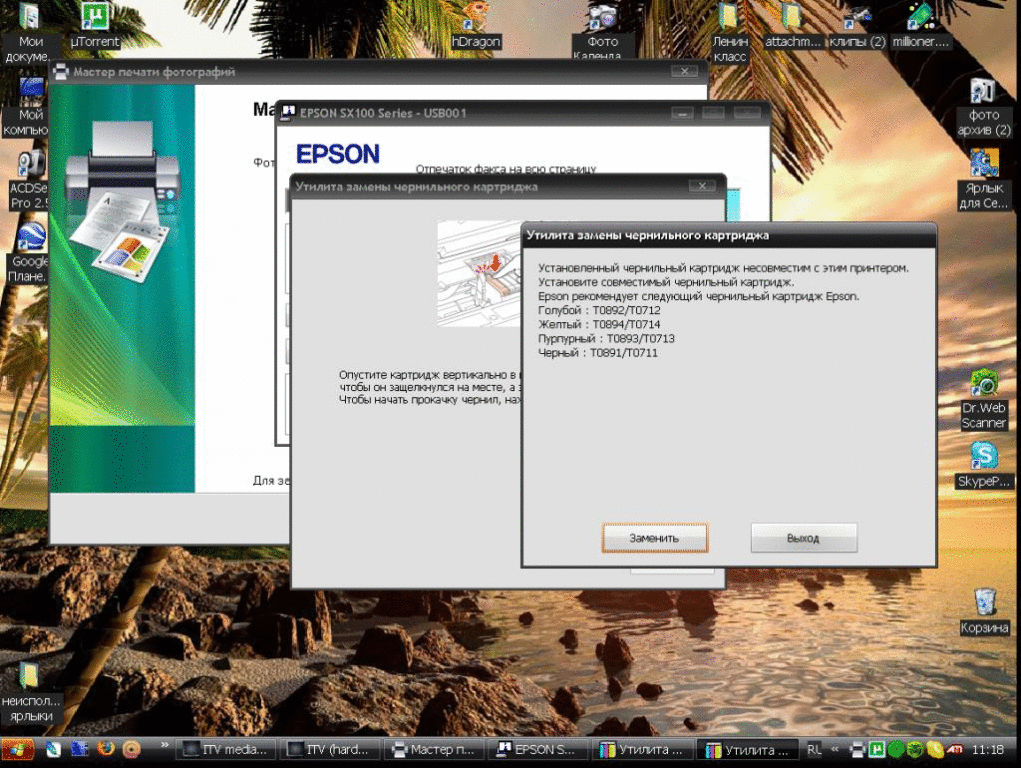Switch to EPSON S... taskbar window
The height and width of the screenshot is (768, 1021).
(538, 750)
